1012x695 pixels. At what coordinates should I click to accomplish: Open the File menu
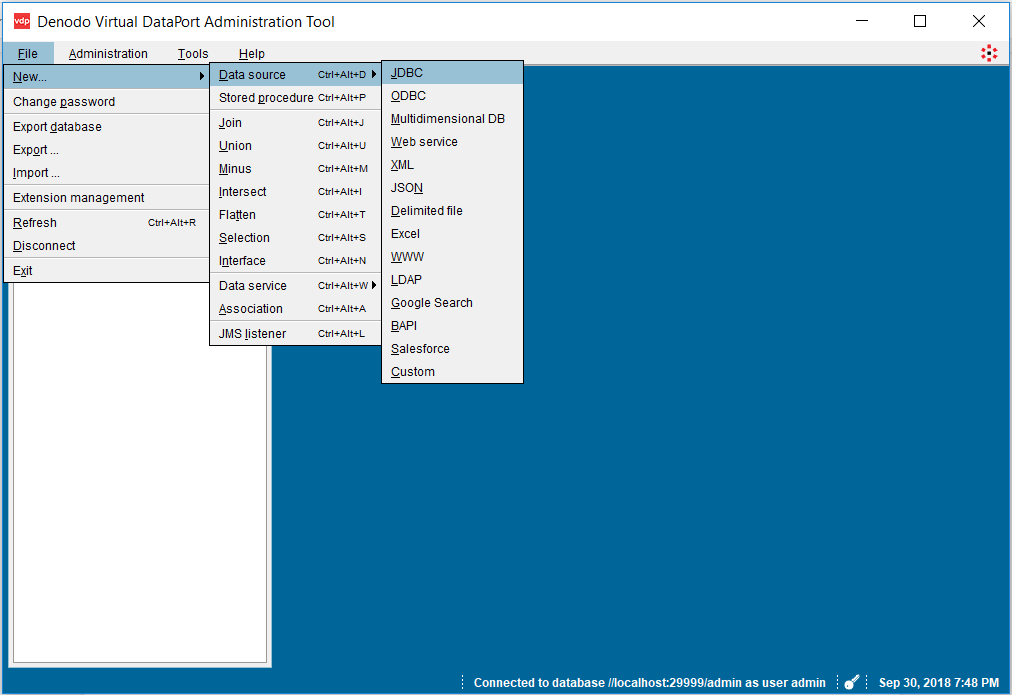click(x=28, y=54)
